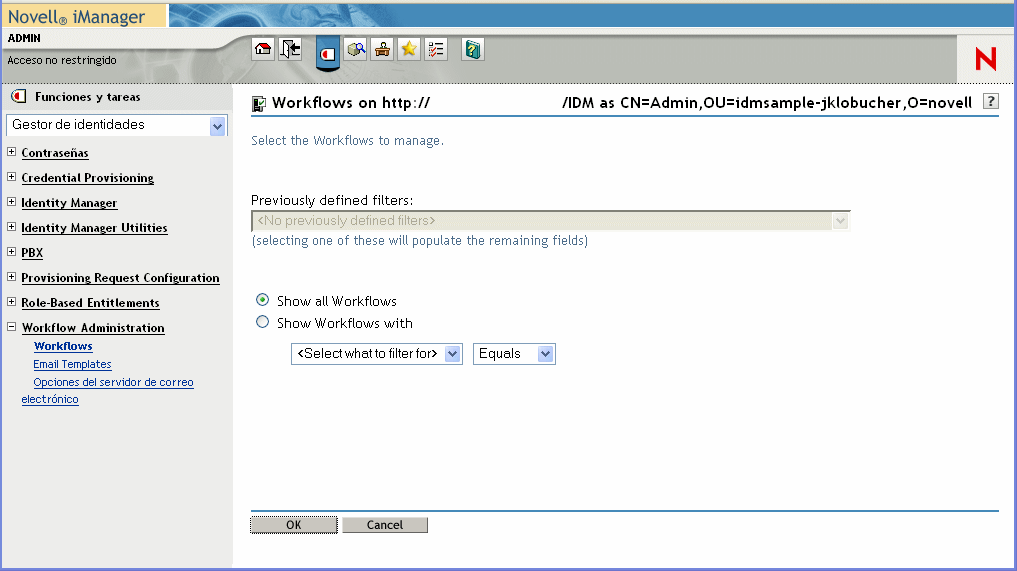Viewport: 1017px width, 571px height.
Task: Open the Identity Manager role link
Action: (69, 203)
